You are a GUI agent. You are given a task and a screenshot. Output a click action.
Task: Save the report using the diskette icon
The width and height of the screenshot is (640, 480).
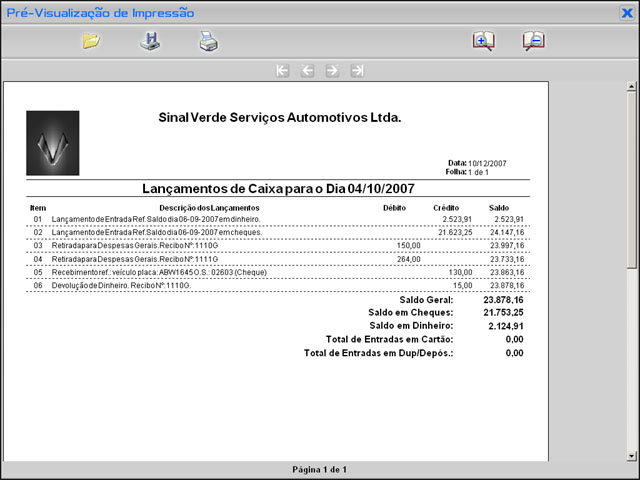point(148,41)
